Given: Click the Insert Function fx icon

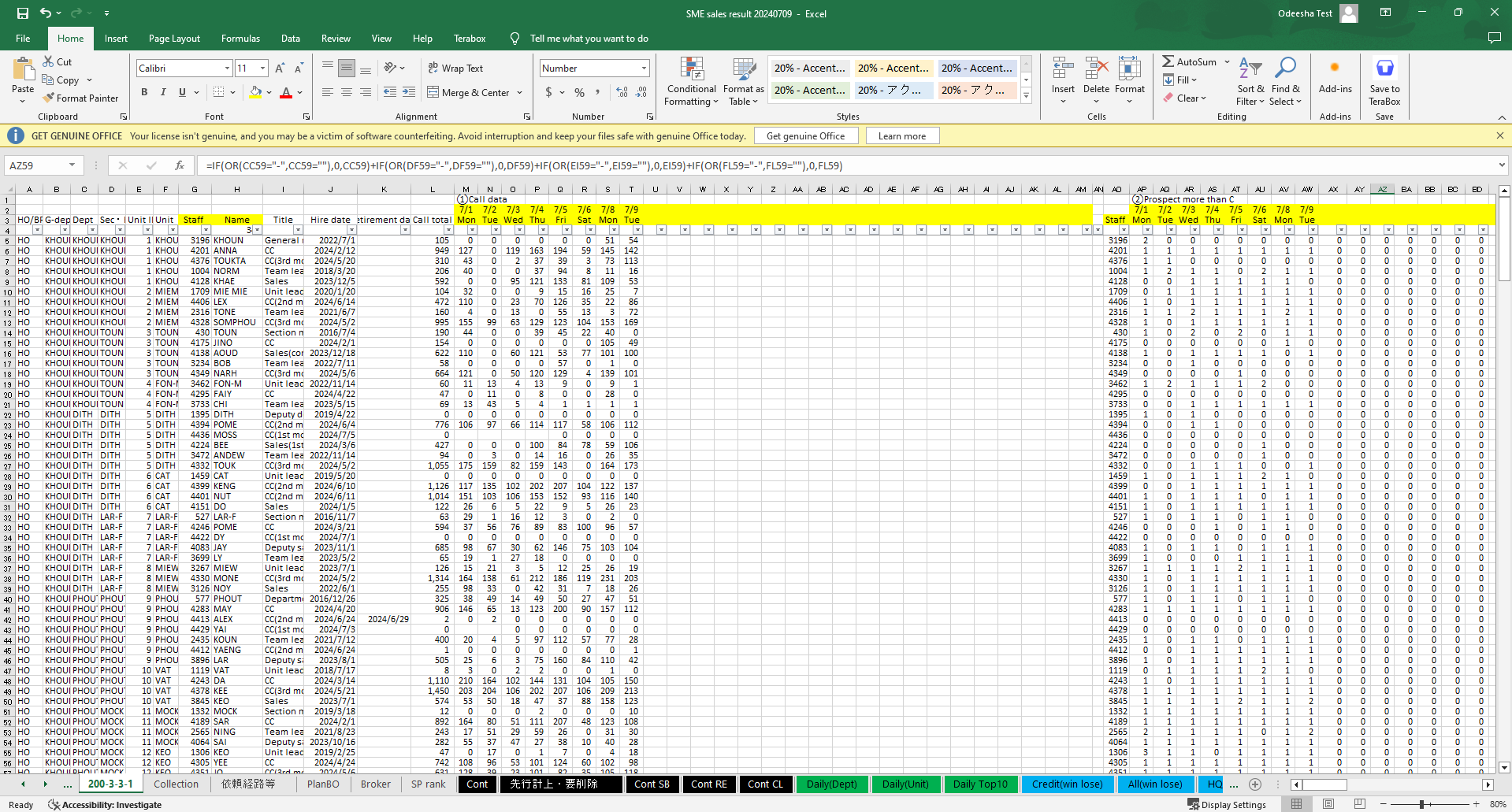Looking at the screenshot, I should coord(180,165).
